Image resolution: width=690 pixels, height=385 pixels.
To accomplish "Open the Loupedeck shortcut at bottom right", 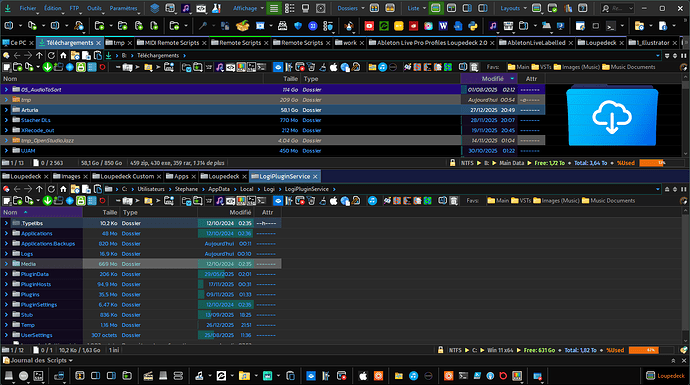I will click(665, 376).
